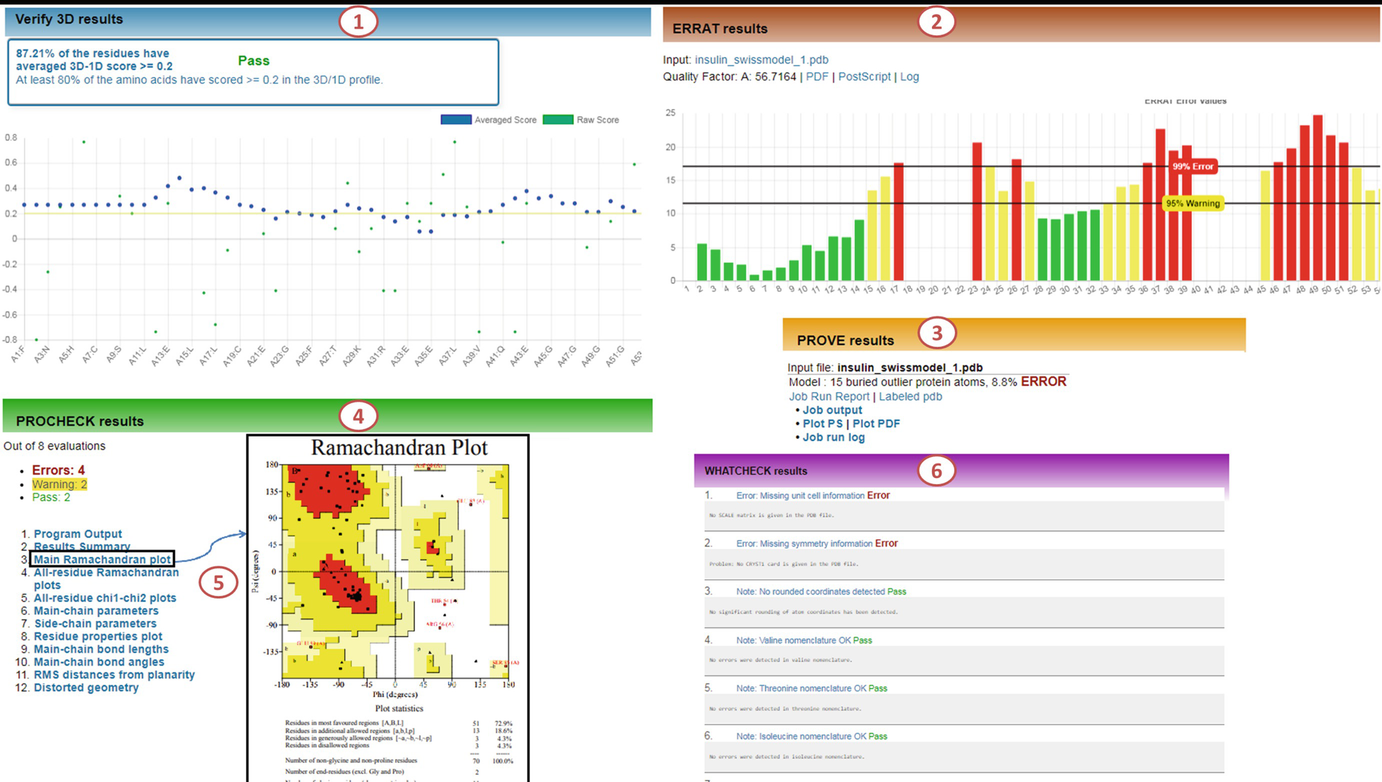The width and height of the screenshot is (1382, 782).
Task: Click the Ramachandran Plot image
Action: (387, 608)
